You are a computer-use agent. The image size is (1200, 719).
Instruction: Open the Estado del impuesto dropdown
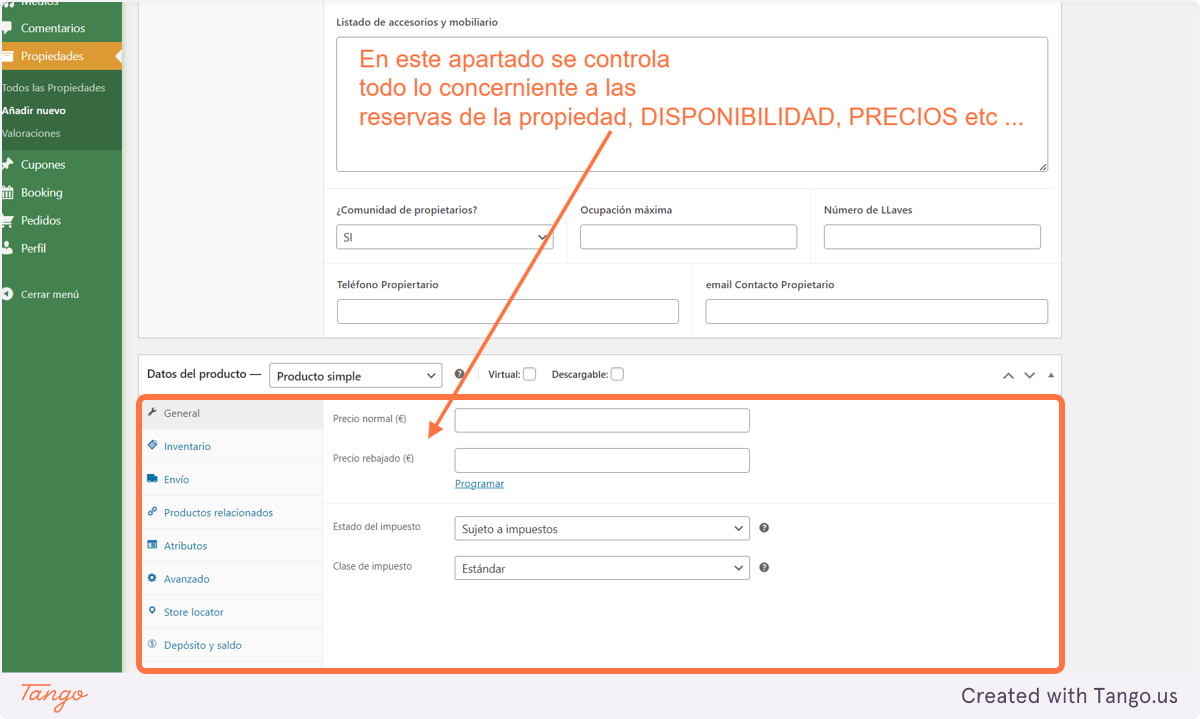pos(602,528)
